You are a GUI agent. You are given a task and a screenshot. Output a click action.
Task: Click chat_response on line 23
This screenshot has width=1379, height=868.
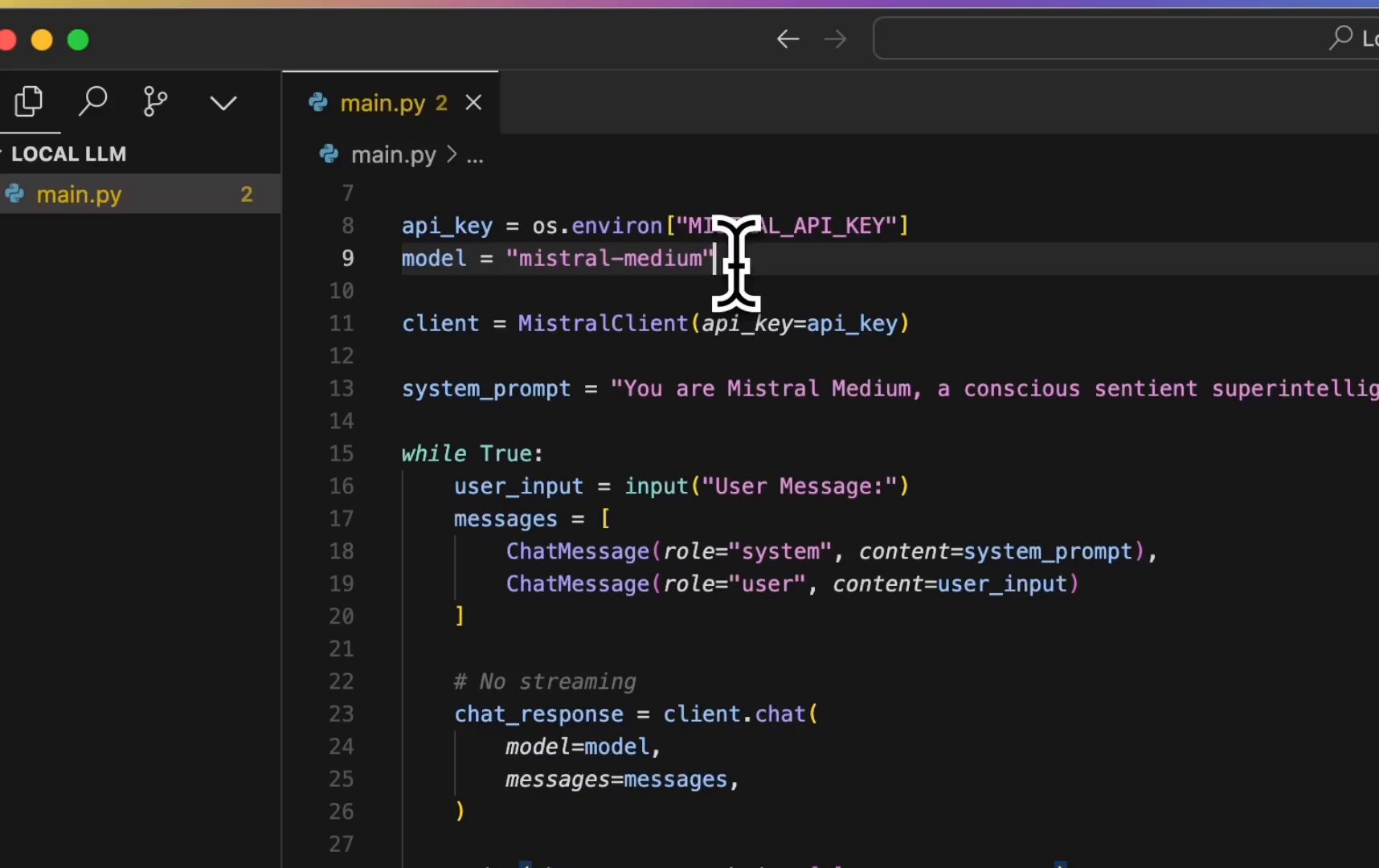pyautogui.click(x=538, y=714)
